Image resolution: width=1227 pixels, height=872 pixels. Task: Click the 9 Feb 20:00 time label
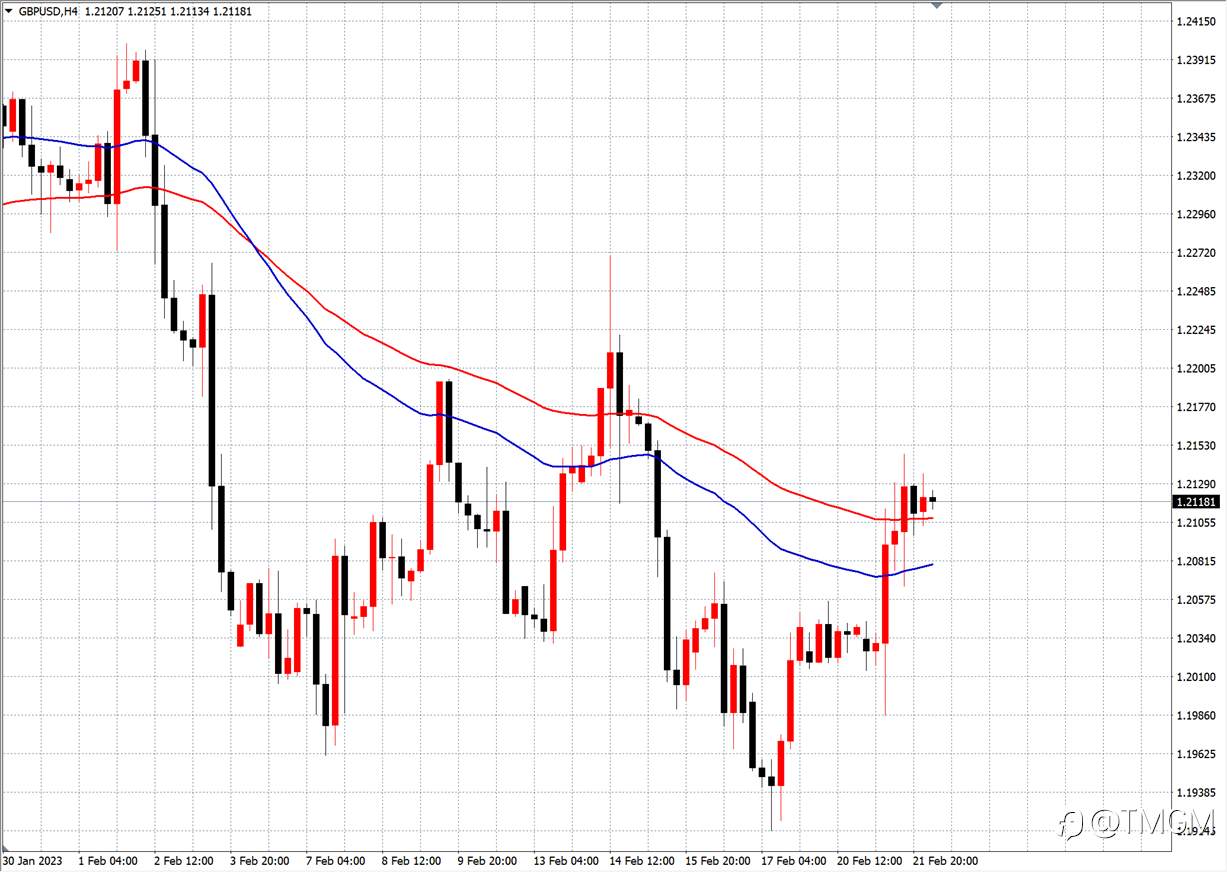pos(487,861)
